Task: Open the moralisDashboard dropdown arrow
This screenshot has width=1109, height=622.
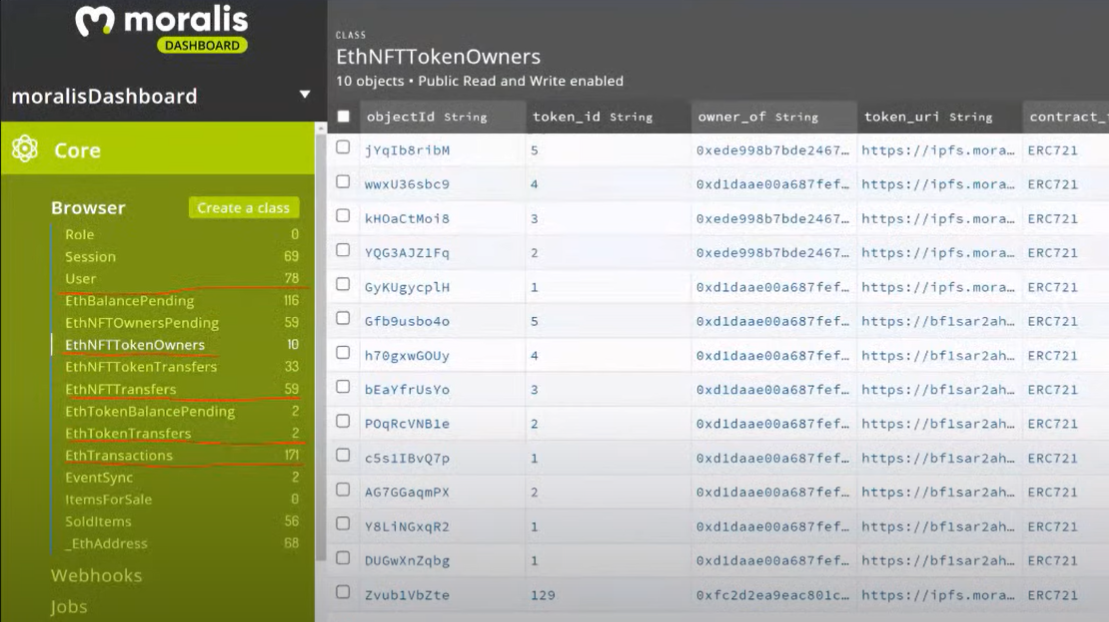Action: (305, 95)
